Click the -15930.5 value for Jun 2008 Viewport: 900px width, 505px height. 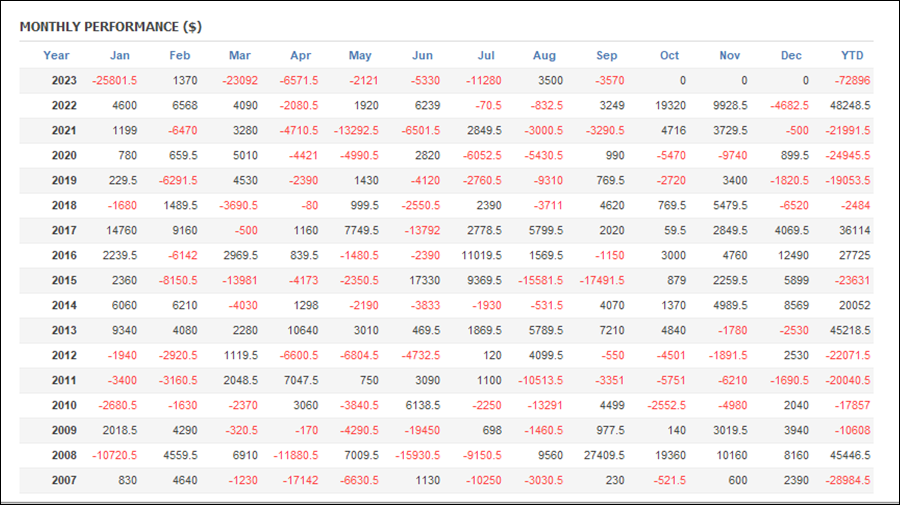418,455
